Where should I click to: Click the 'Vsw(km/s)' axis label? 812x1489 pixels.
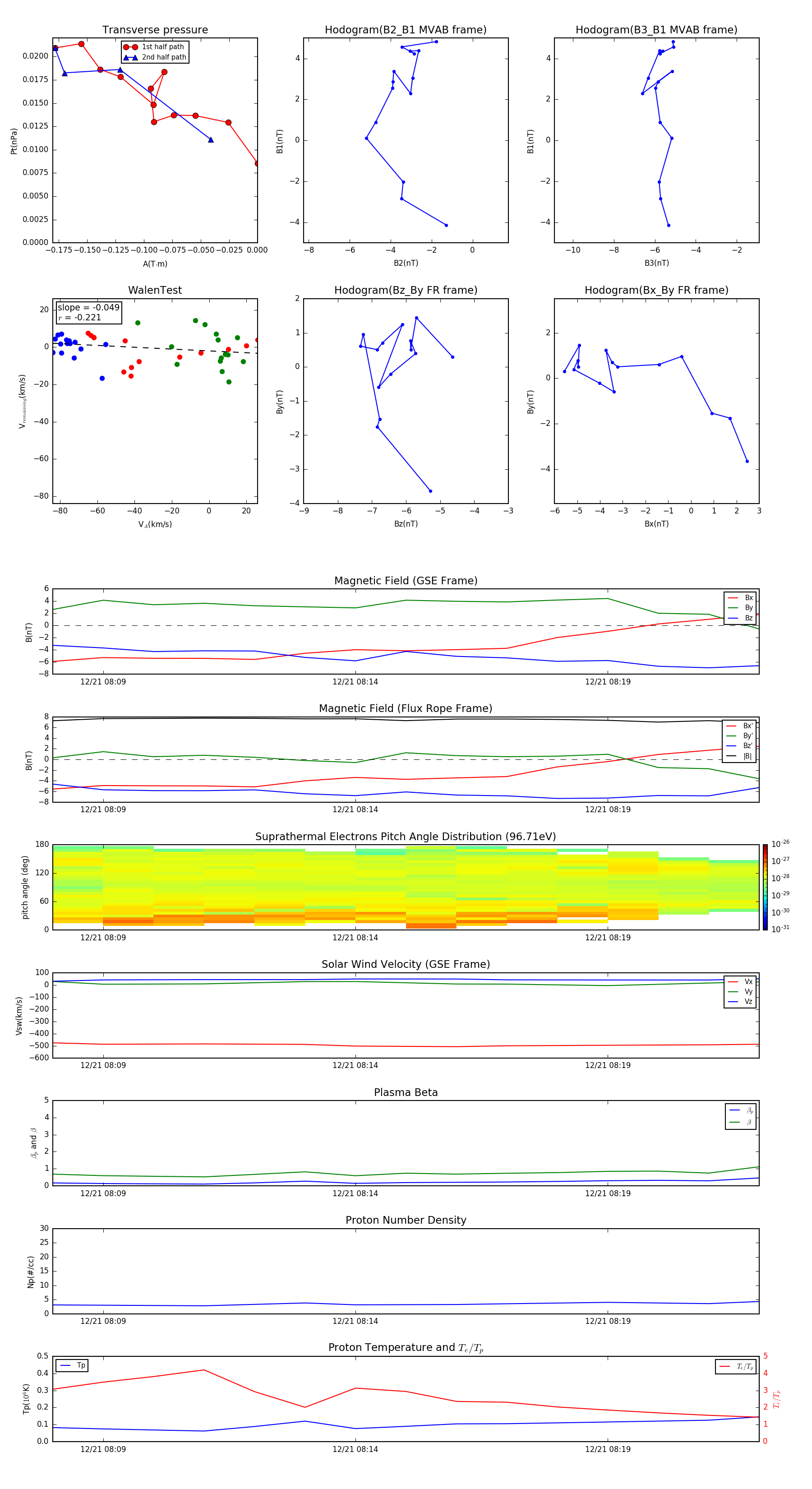[18, 1015]
